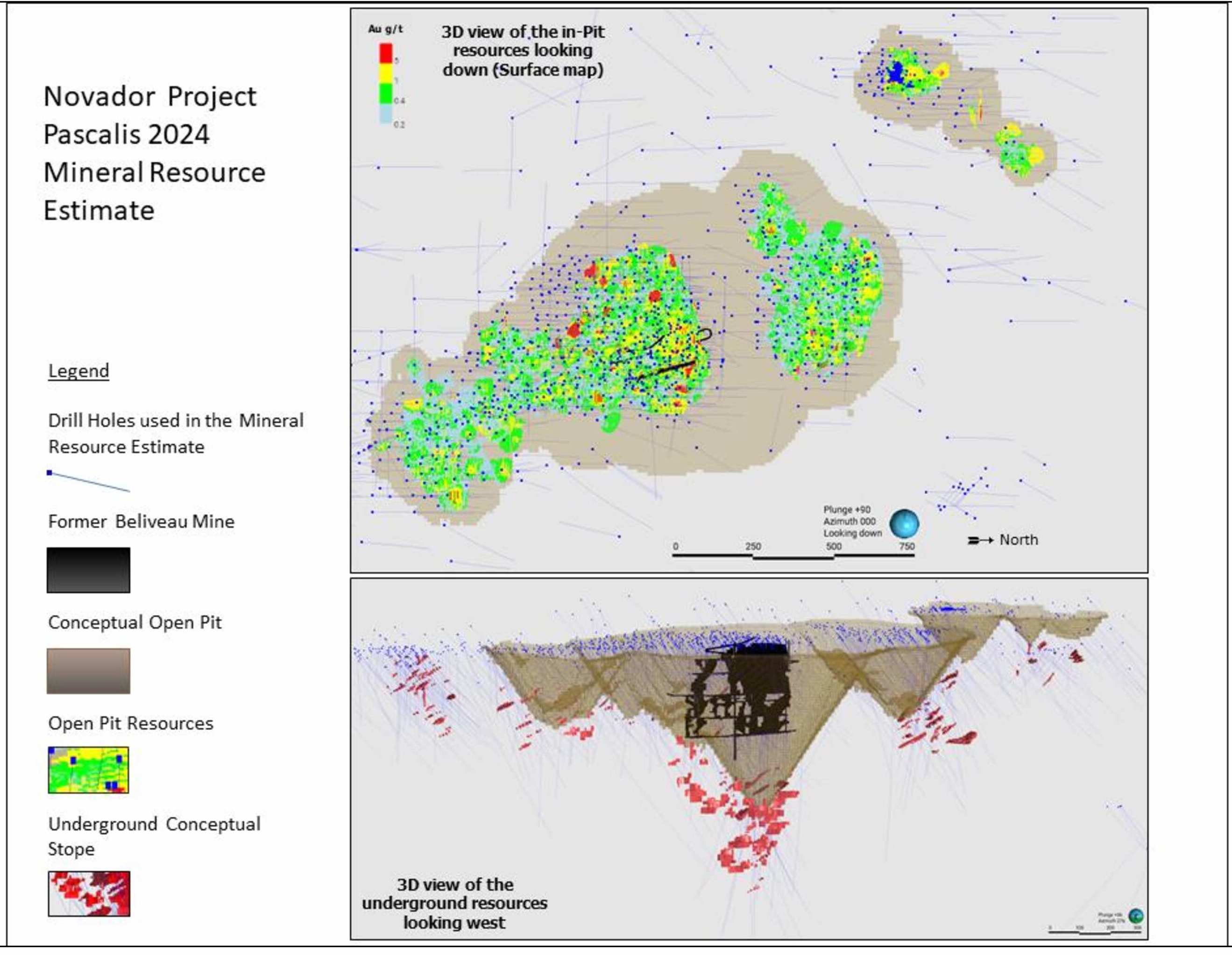Viewport: 1232px width, 955px height.
Task: Click the small green orientation globe bottom right
Action: pos(1135,915)
